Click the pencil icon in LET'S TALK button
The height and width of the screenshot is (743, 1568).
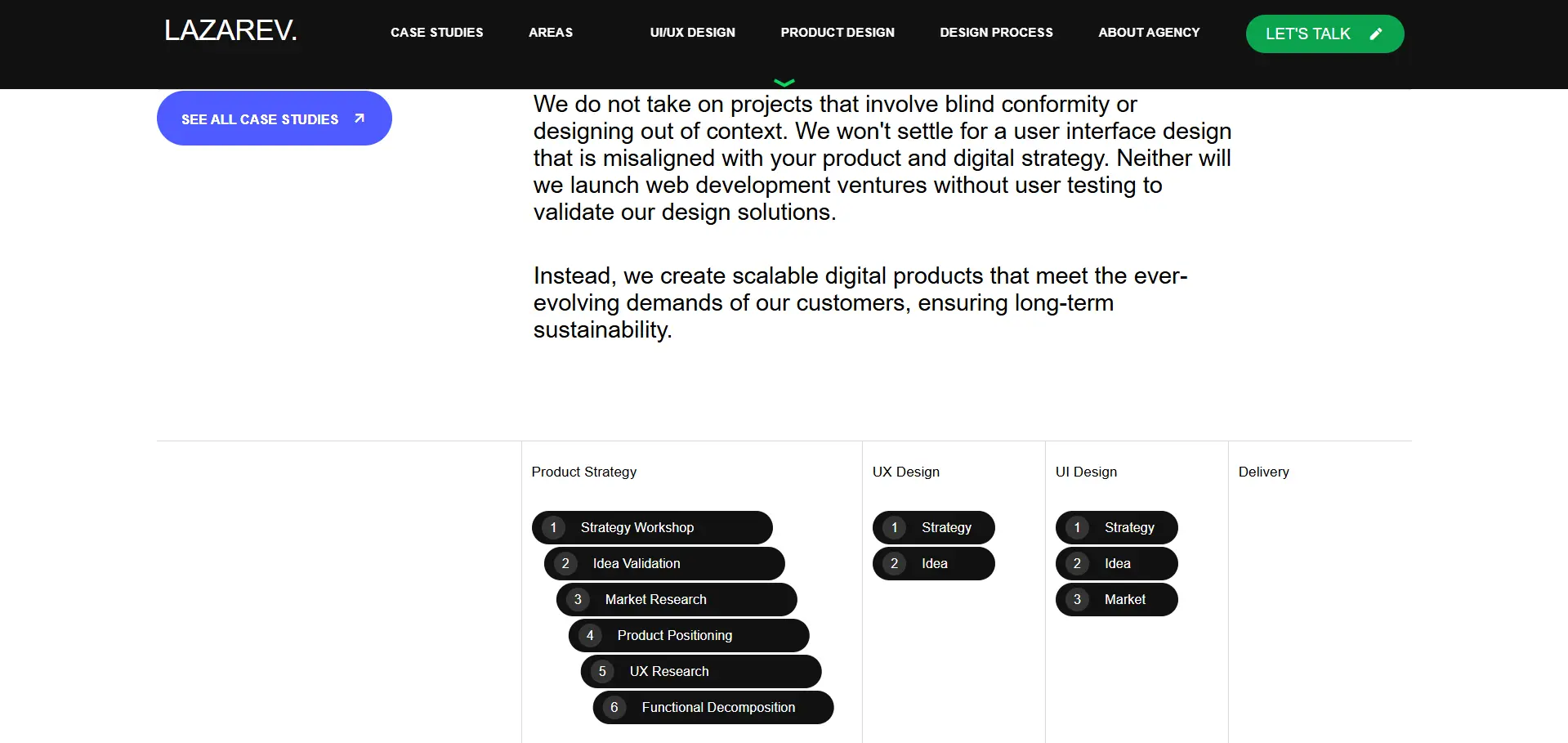[x=1376, y=34]
